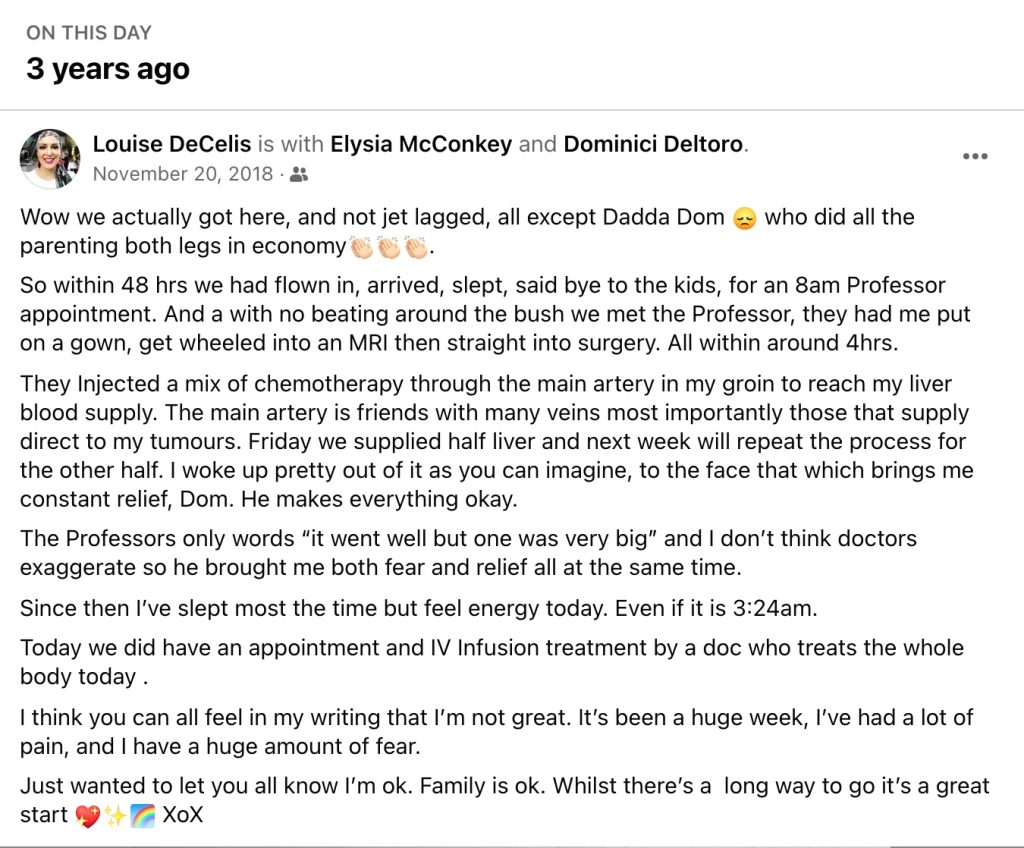Click the '3 years ago' heading
This screenshot has height=848, width=1024.
[x=108, y=69]
